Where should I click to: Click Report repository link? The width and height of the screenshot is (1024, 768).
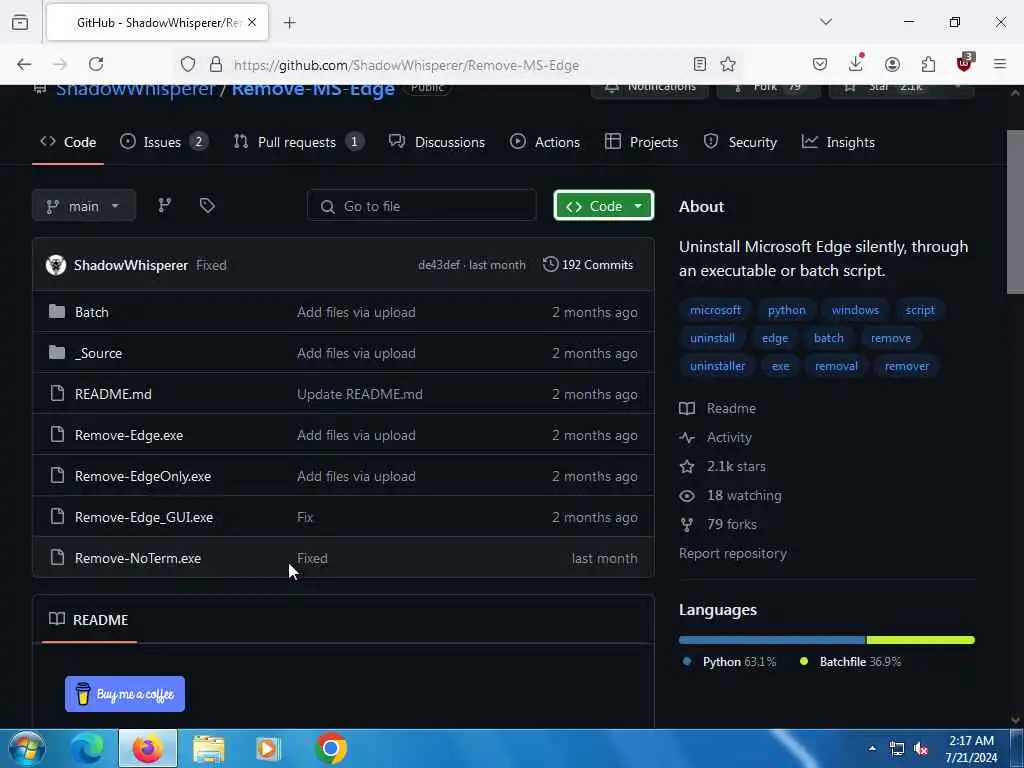coord(733,553)
